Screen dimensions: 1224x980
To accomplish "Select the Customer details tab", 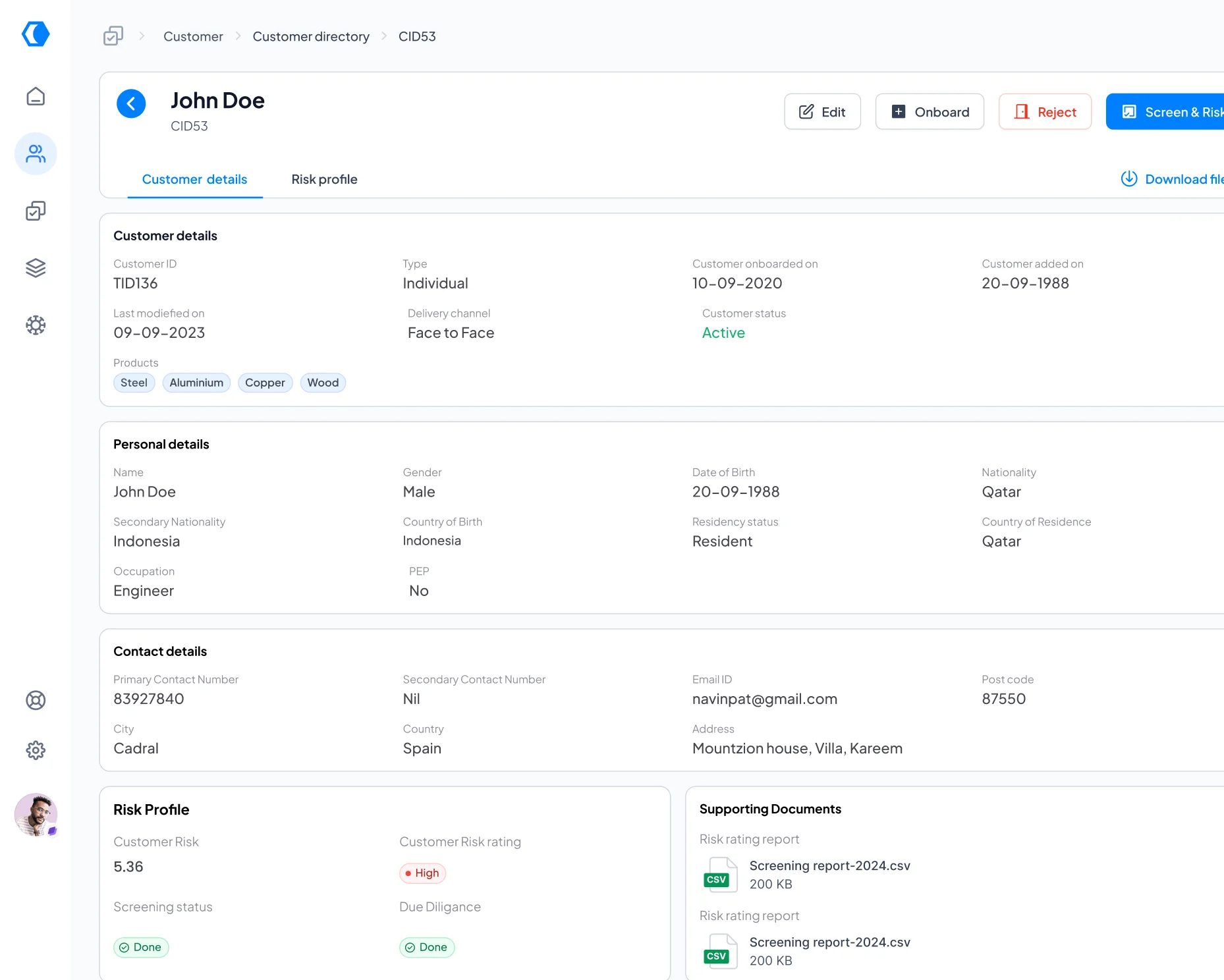I will click(194, 179).
